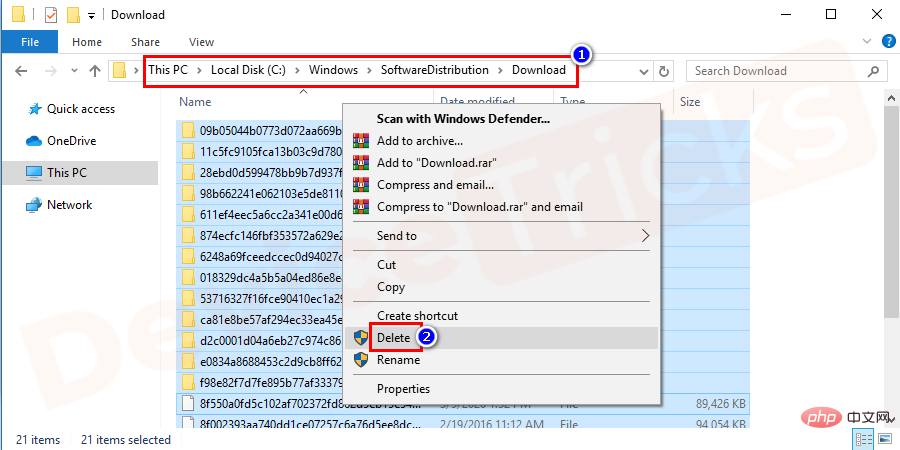Choose Compress to "Download.rar" and email
This screenshot has height=450, width=900.
pos(501,207)
